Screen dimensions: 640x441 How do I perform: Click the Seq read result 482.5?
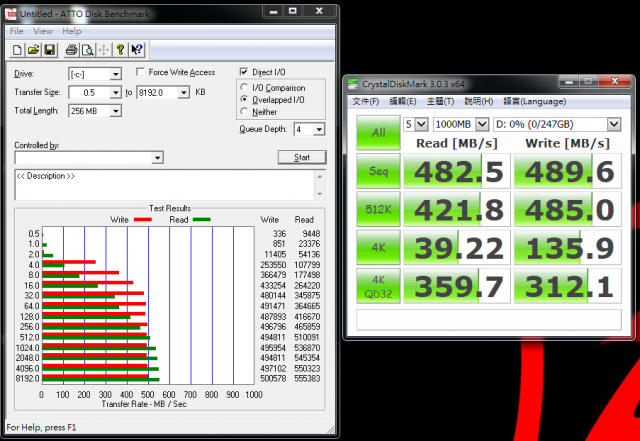(x=457, y=171)
